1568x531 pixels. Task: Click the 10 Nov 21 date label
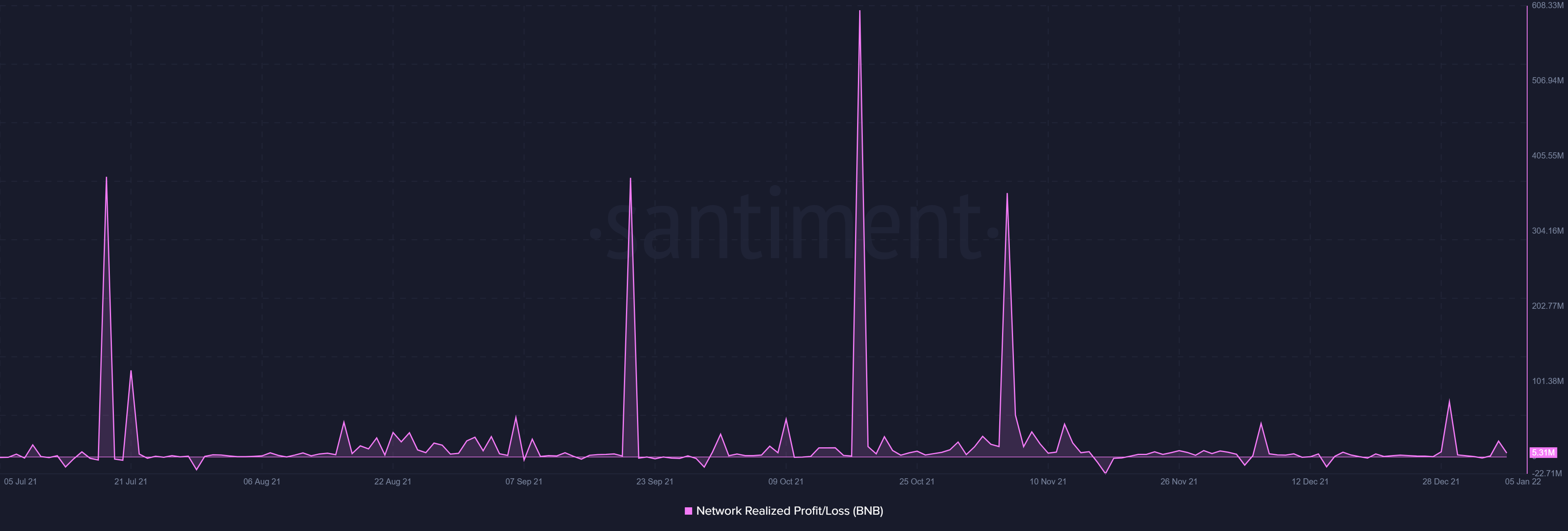1047,481
